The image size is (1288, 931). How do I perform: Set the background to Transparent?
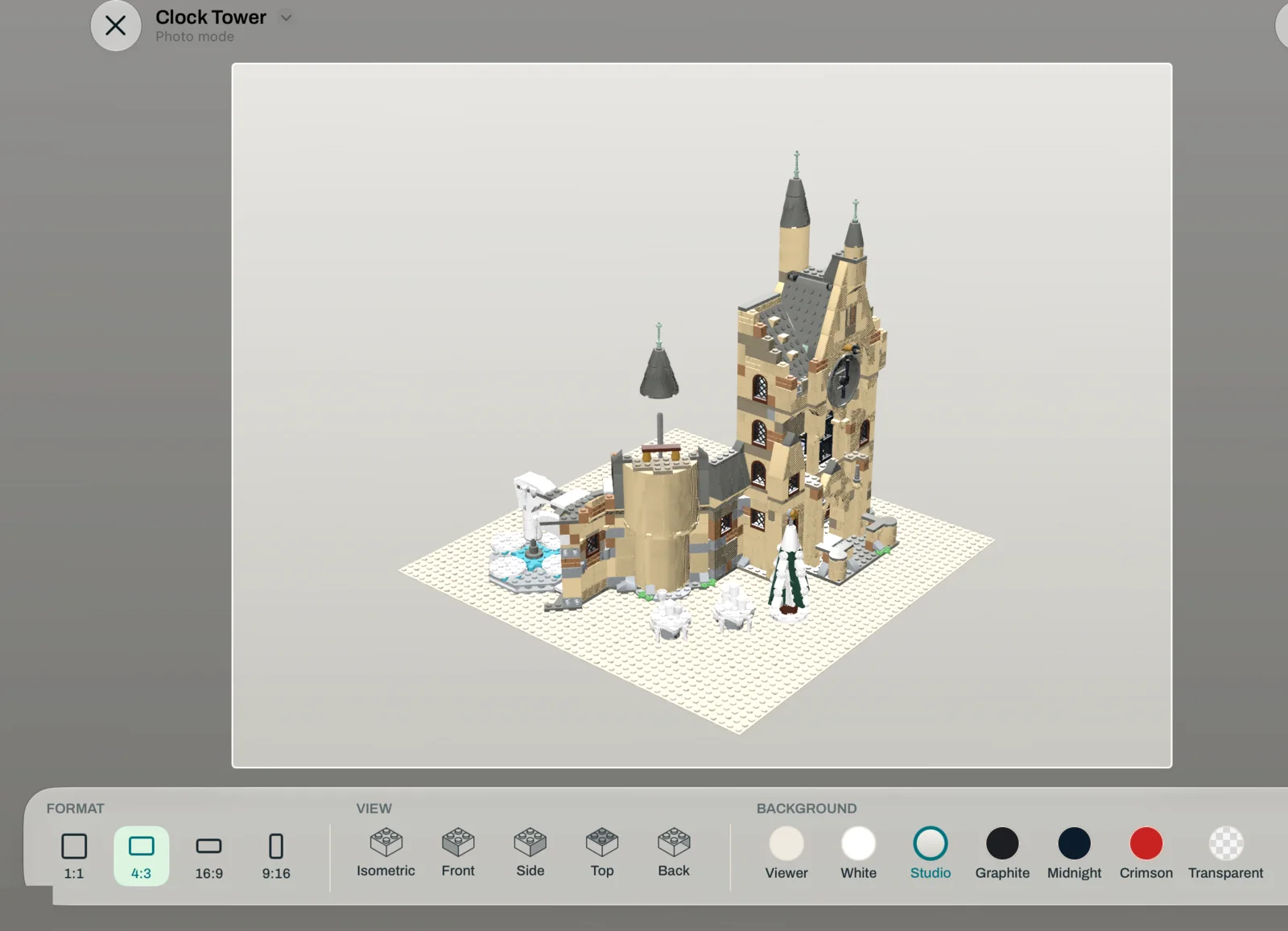click(1226, 843)
